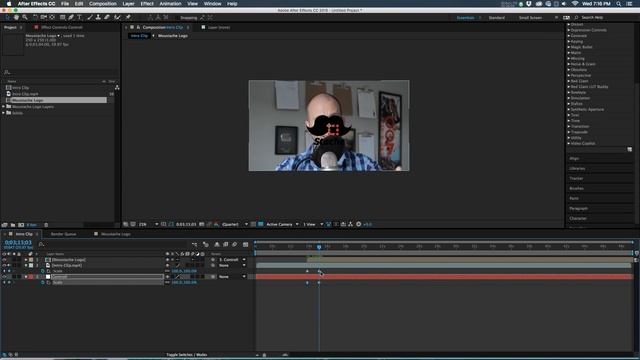
Task: Enable Motion Blur for the composition timeline
Action: click(x=235, y=244)
